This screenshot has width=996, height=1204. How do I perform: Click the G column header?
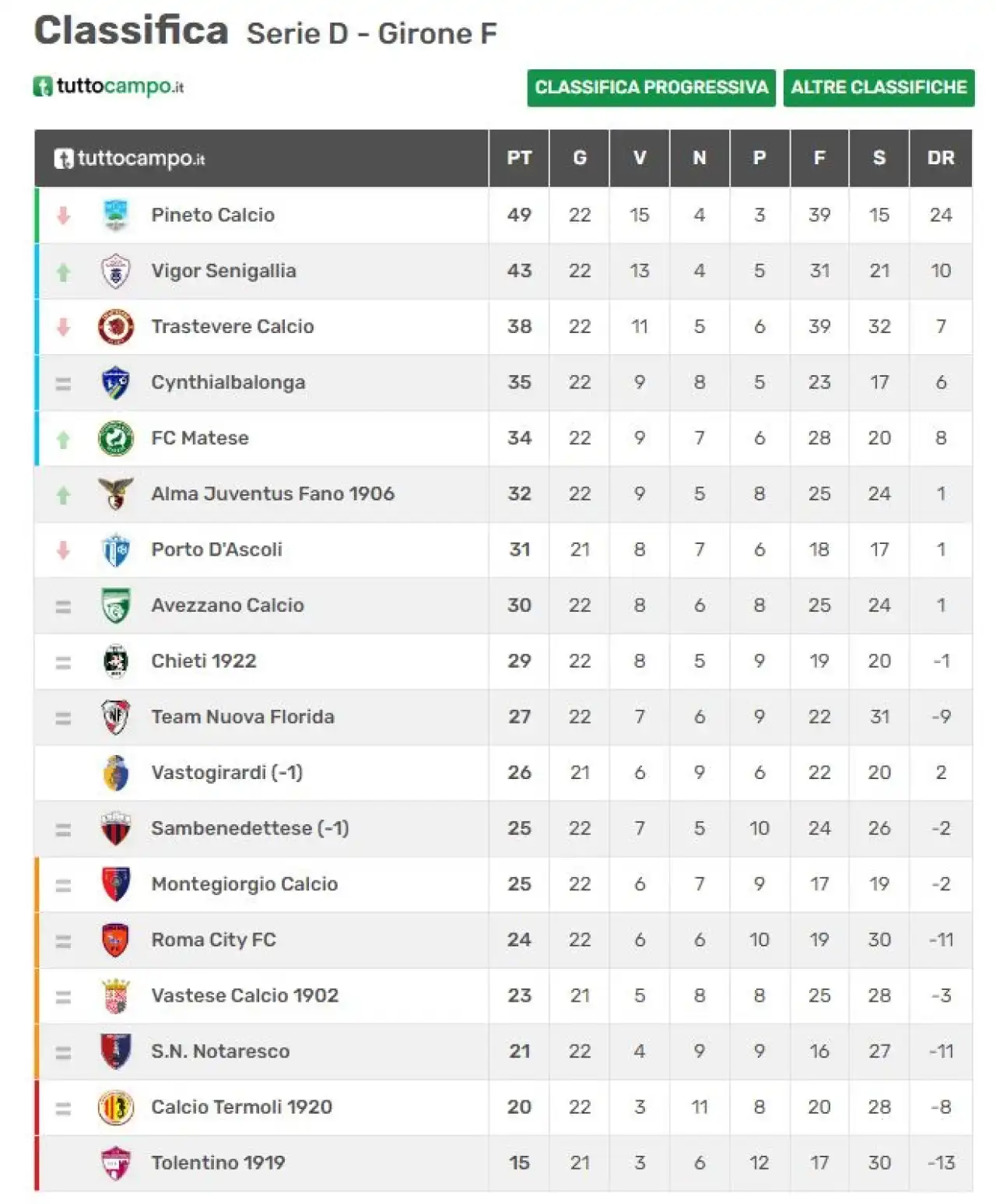(x=580, y=158)
